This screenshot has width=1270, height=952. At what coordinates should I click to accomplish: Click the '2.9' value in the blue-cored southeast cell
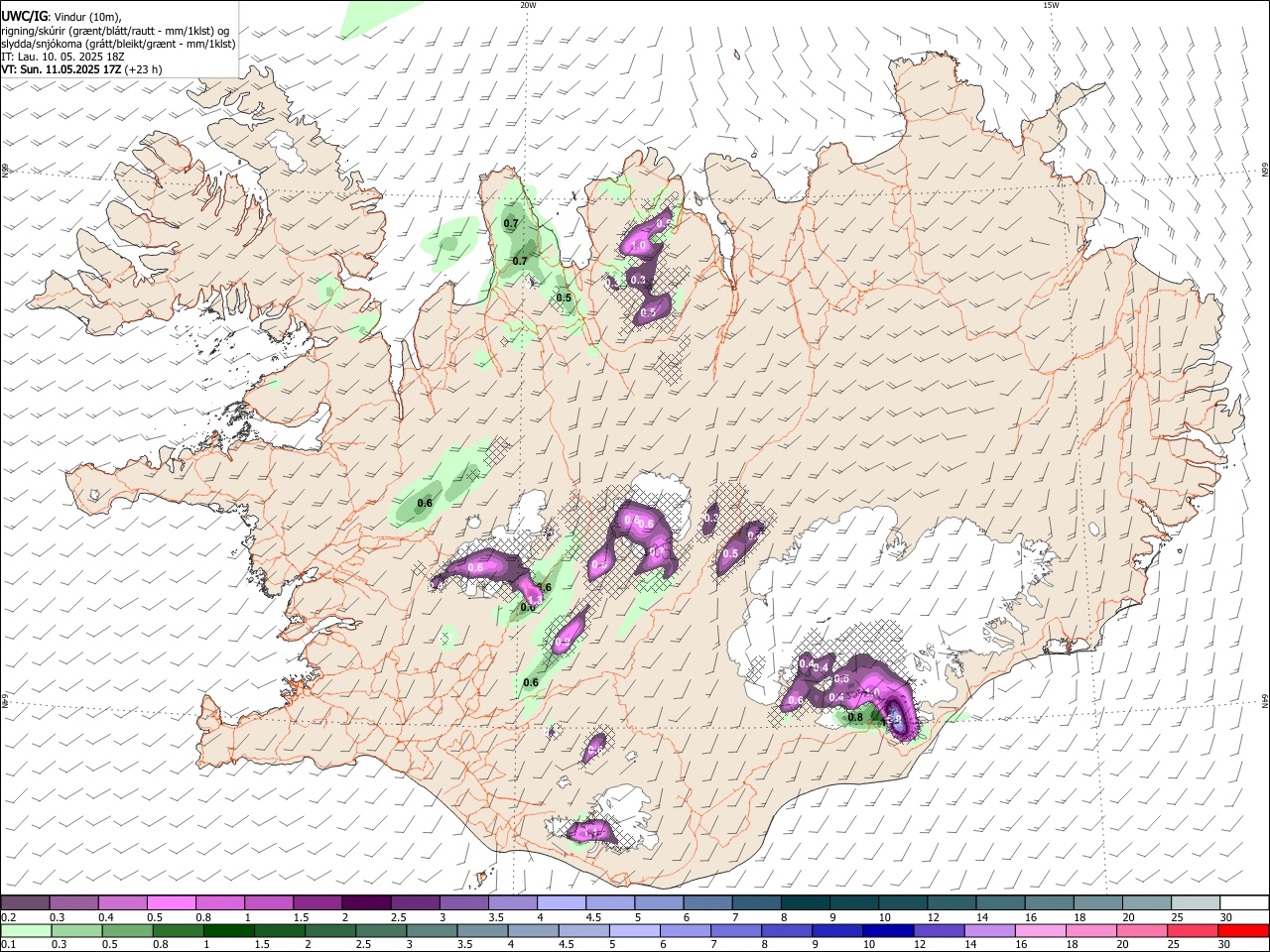[x=892, y=719]
